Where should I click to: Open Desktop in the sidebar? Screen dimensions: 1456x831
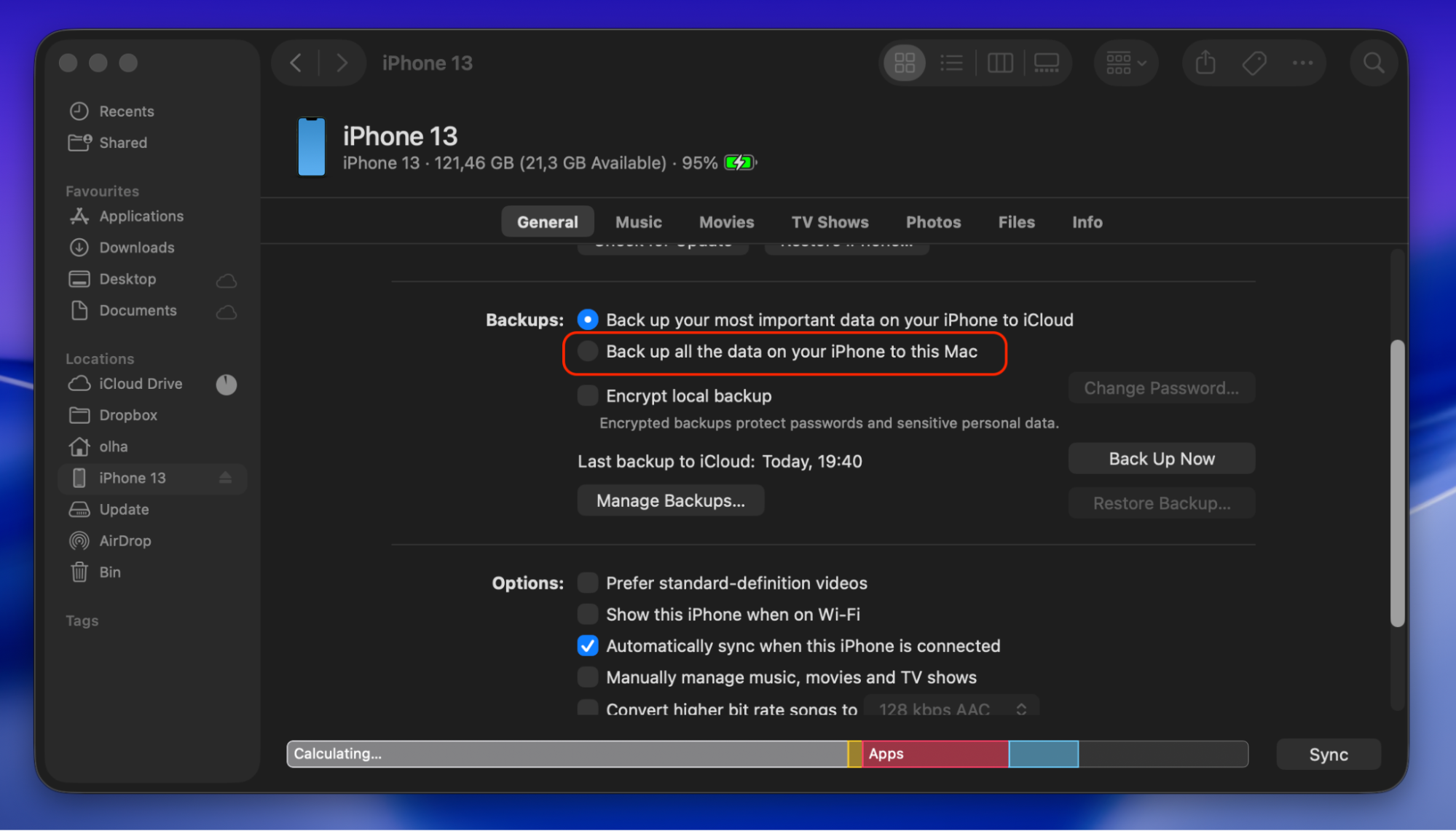(x=152, y=279)
